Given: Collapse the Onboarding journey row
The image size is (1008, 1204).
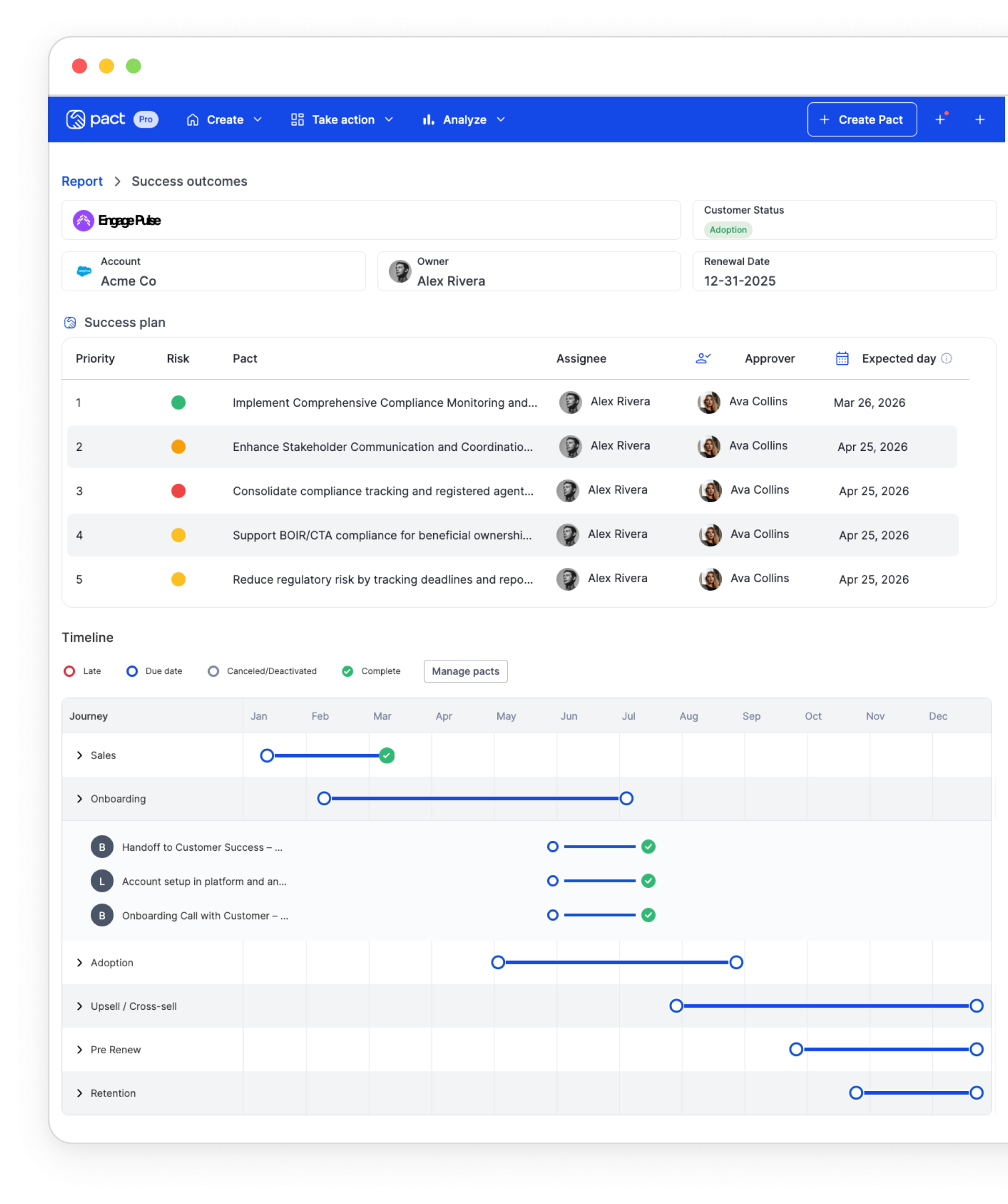Looking at the screenshot, I should 80,799.
